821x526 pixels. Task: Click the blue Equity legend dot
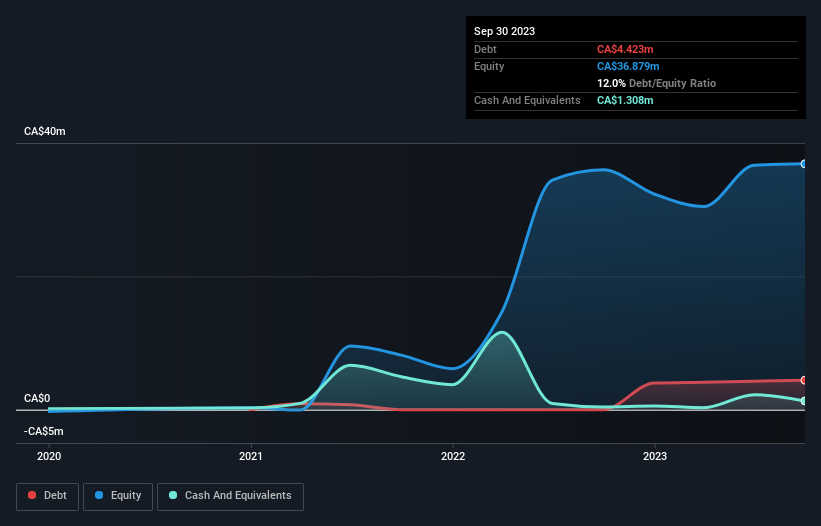(x=99, y=495)
